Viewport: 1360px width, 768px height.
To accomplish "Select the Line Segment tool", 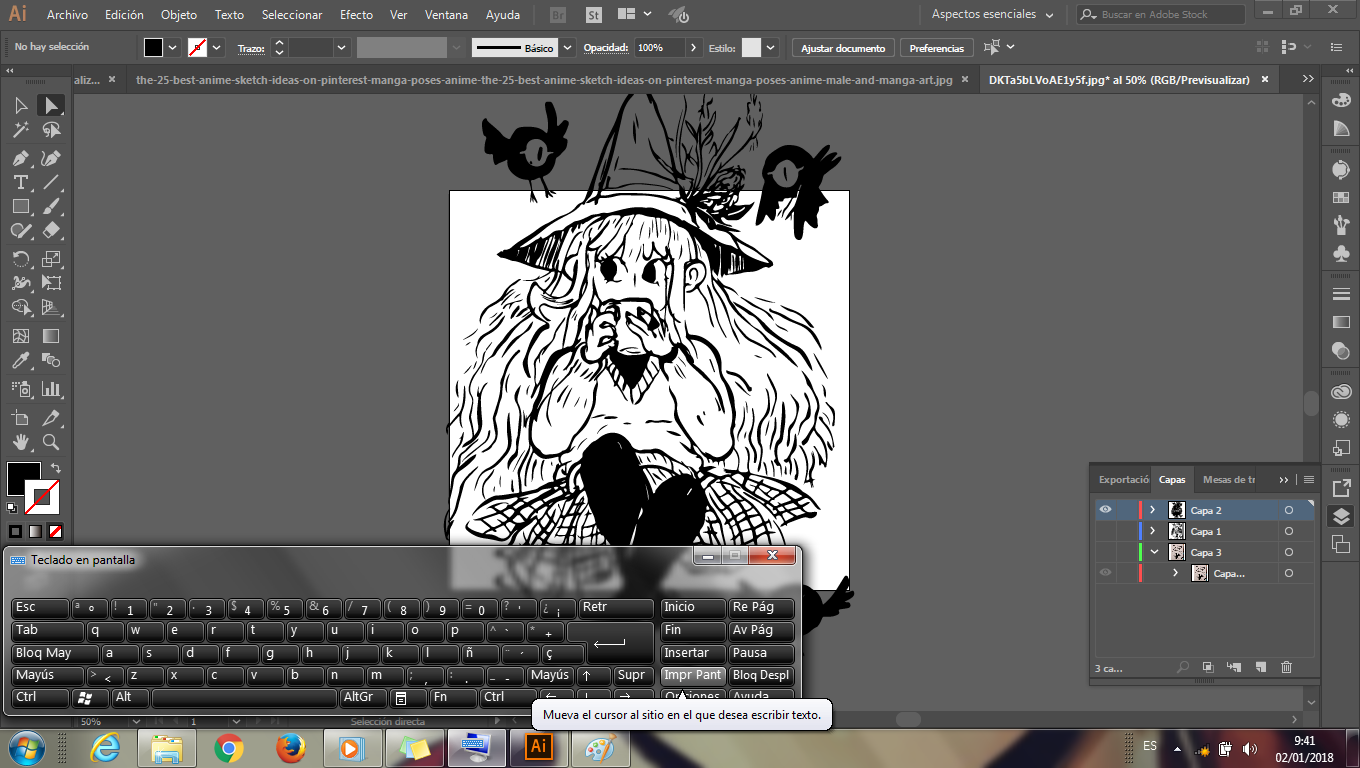I will point(51,182).
